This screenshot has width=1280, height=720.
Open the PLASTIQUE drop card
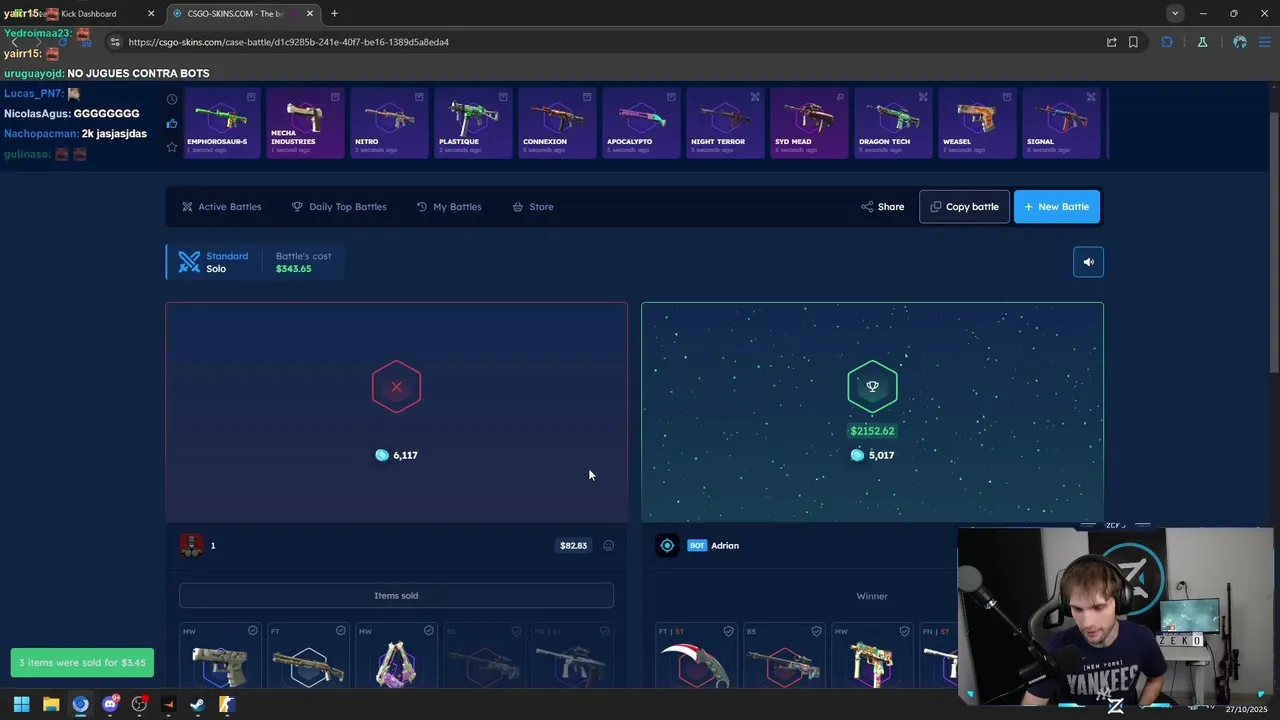pyautogui.click(x=473, y=123)
